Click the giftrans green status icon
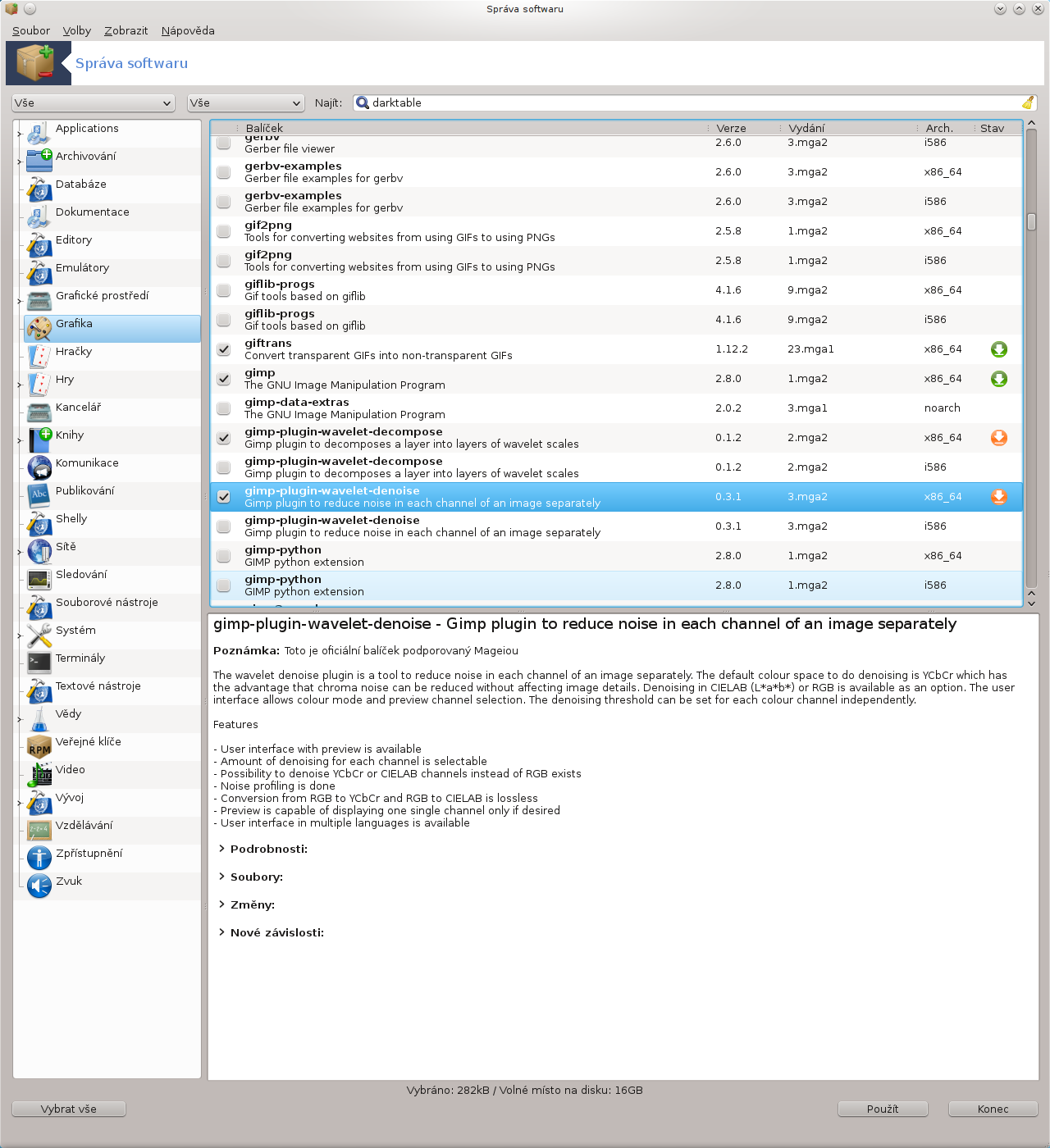The height and width of the screenshot is (1148, 1050). 999,349
